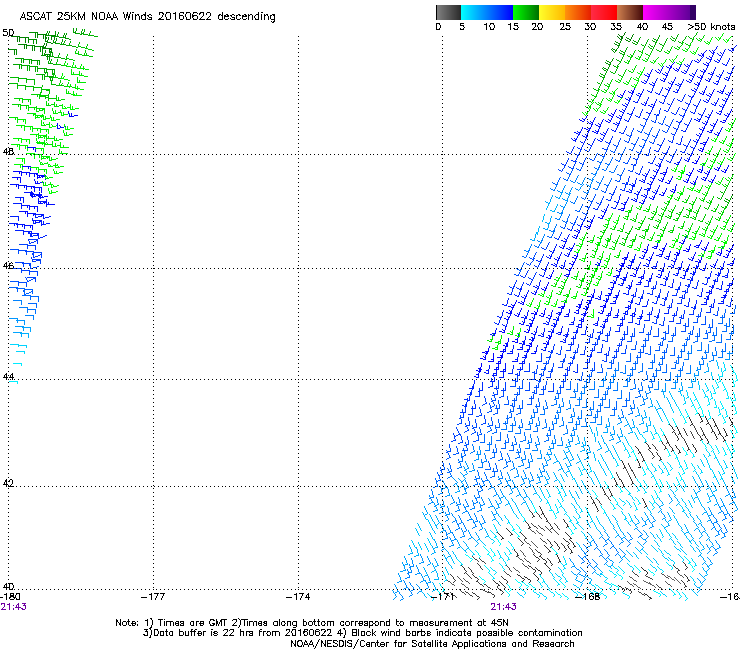Click the 'Note: 1) Times are GMT' line
This screenshot has height=650, width=740.
[x=312, y=623]
